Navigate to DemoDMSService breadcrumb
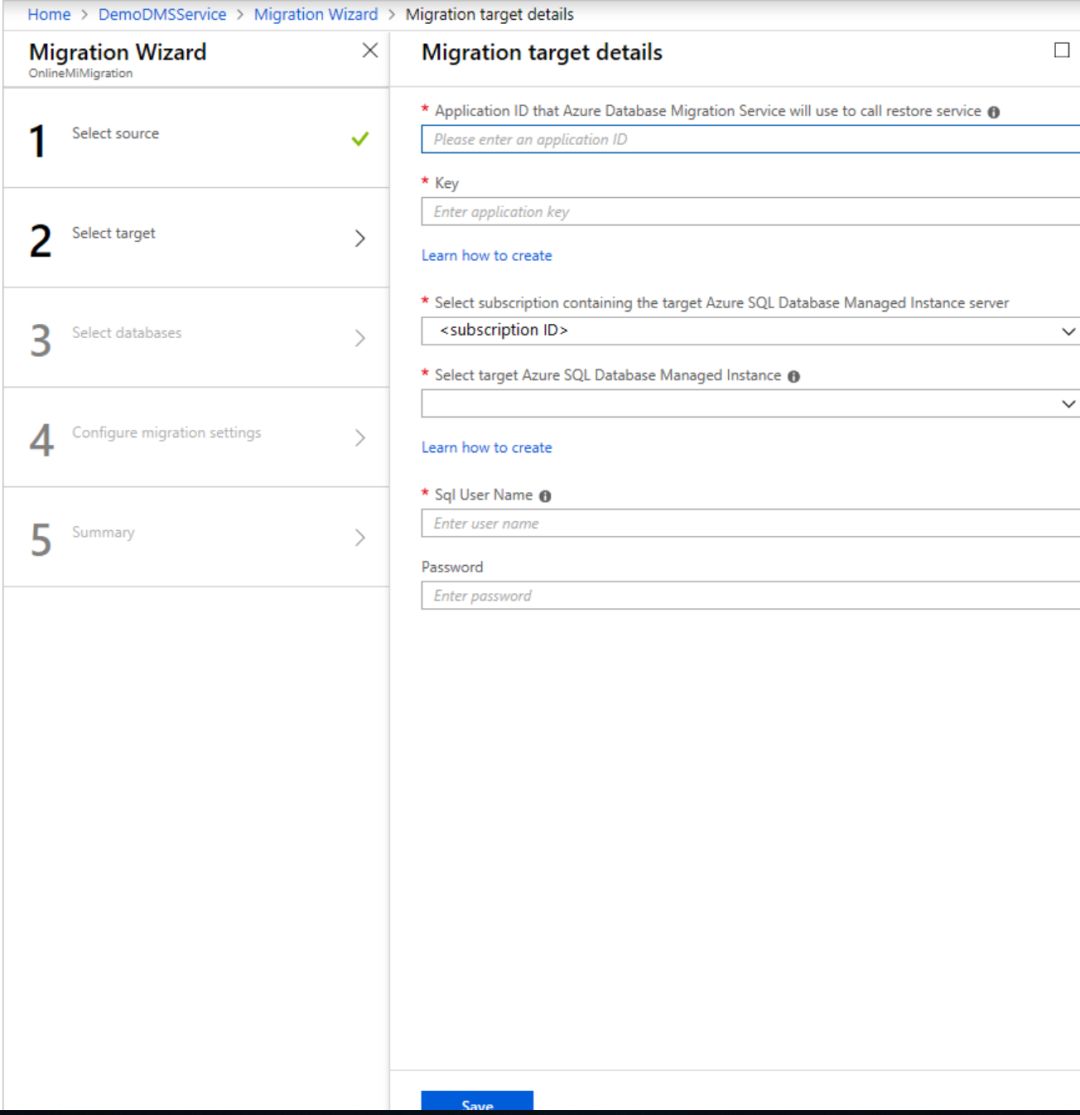Viewport: 1080px width, 1115px height. click(162, 14)
